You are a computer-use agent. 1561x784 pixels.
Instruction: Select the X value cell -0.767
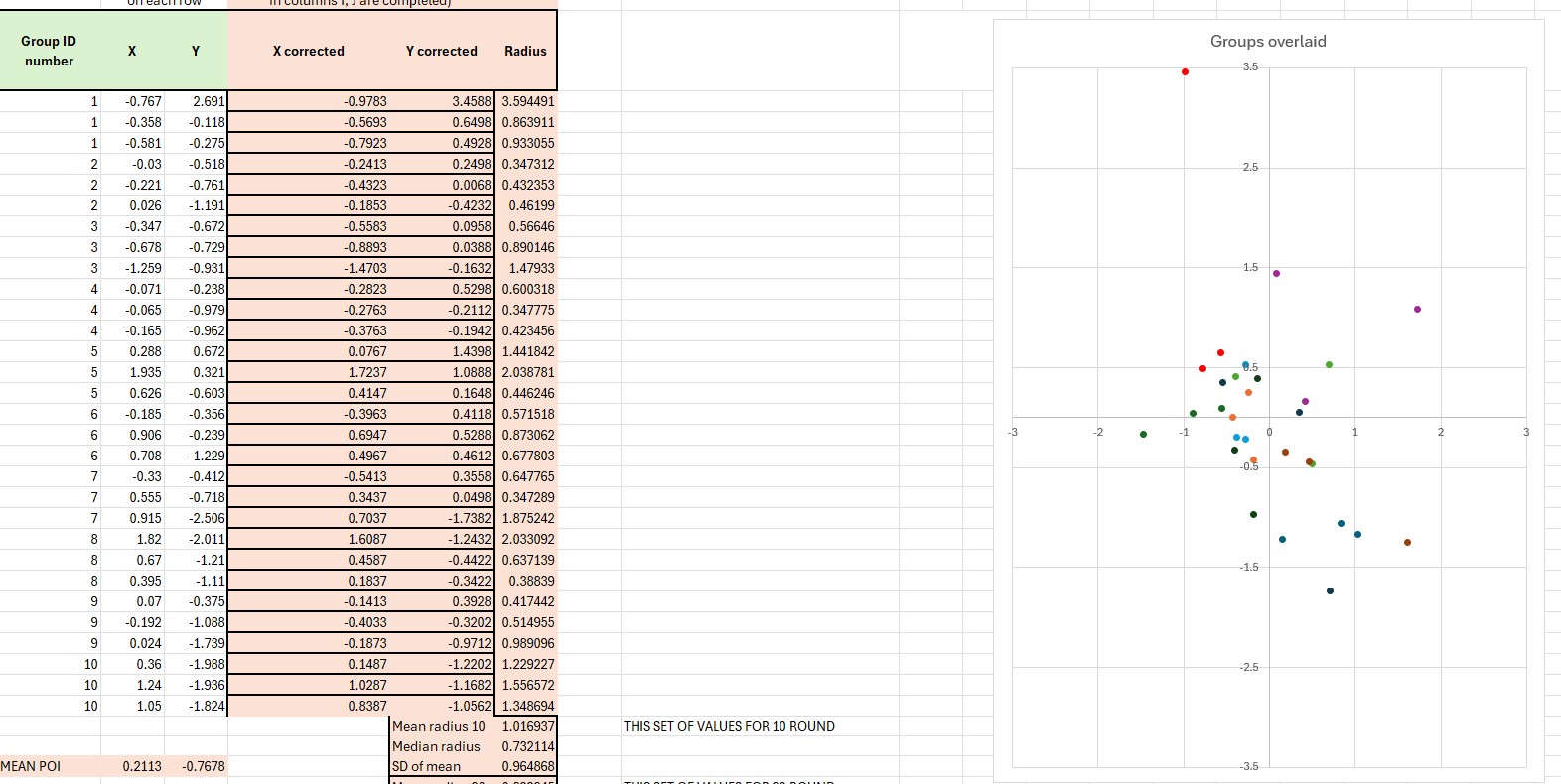(x=133, y=101)
